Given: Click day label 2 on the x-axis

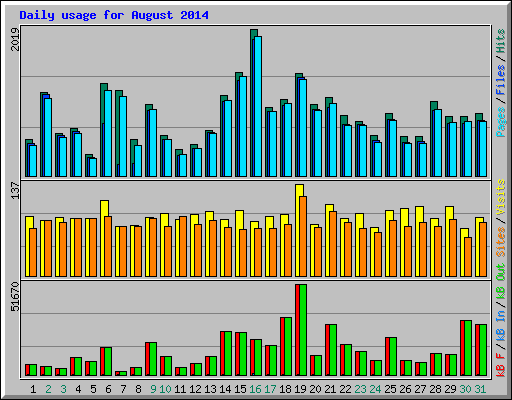Looking at the screenshot, I should (x=48, y=389).
